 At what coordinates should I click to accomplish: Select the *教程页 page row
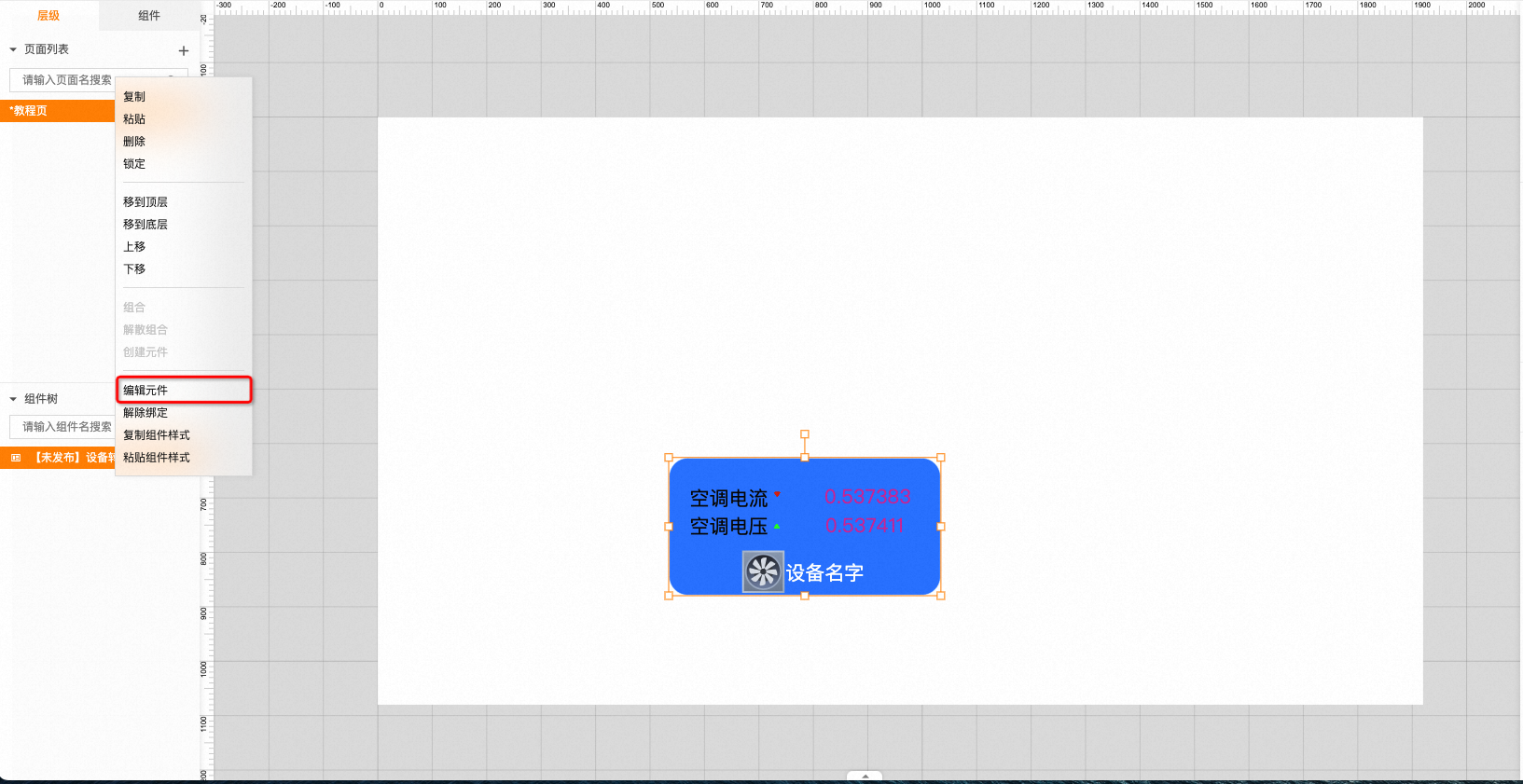tap(58, 110)
